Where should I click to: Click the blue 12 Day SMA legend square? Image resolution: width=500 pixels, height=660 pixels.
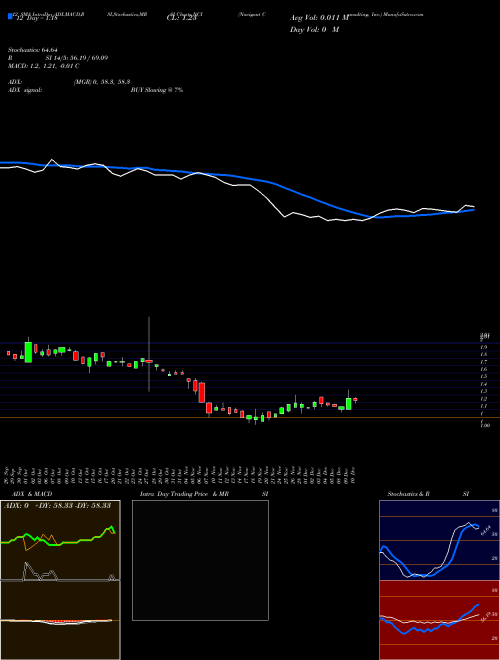coord(10,17)
